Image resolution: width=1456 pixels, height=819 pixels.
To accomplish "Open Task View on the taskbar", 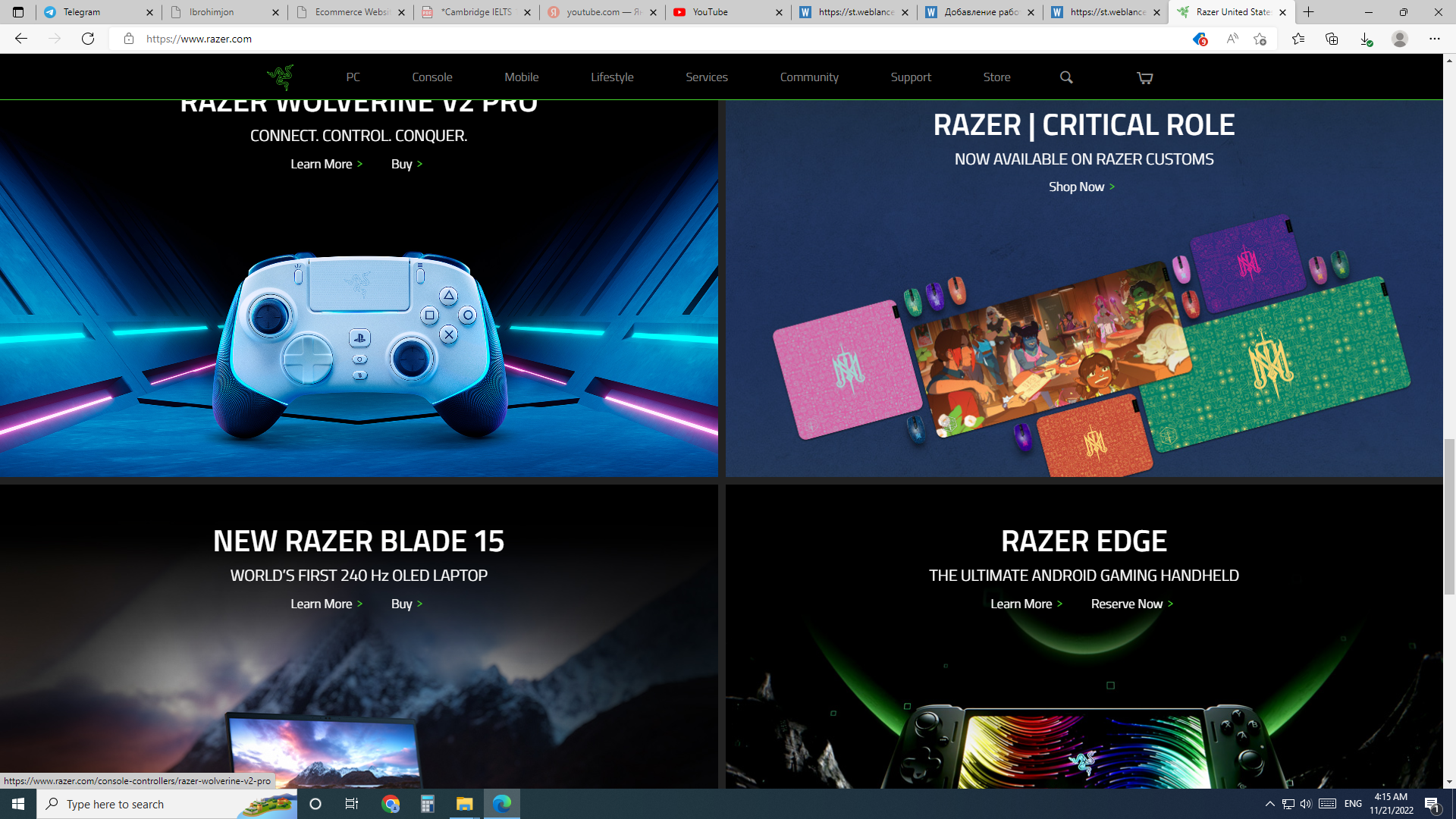I will 352,804.
